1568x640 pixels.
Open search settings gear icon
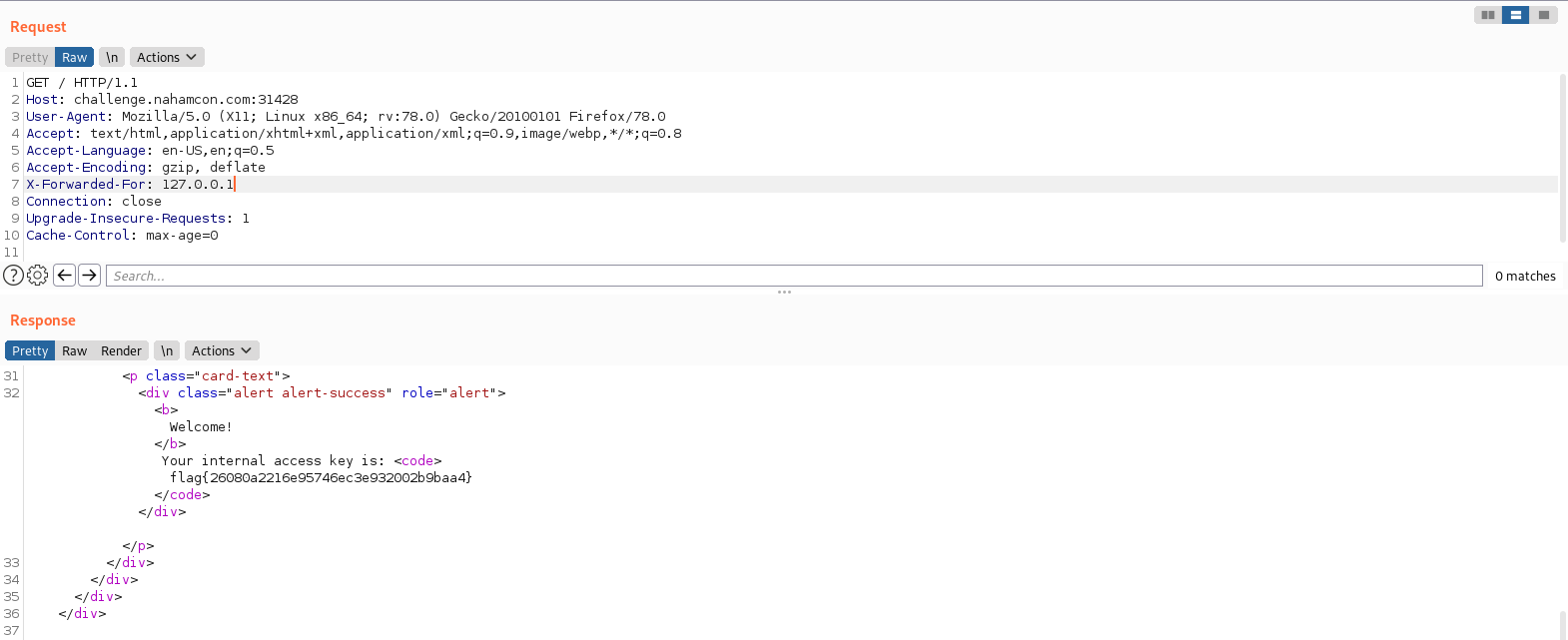pyautogui.click(x=38, y=276)
